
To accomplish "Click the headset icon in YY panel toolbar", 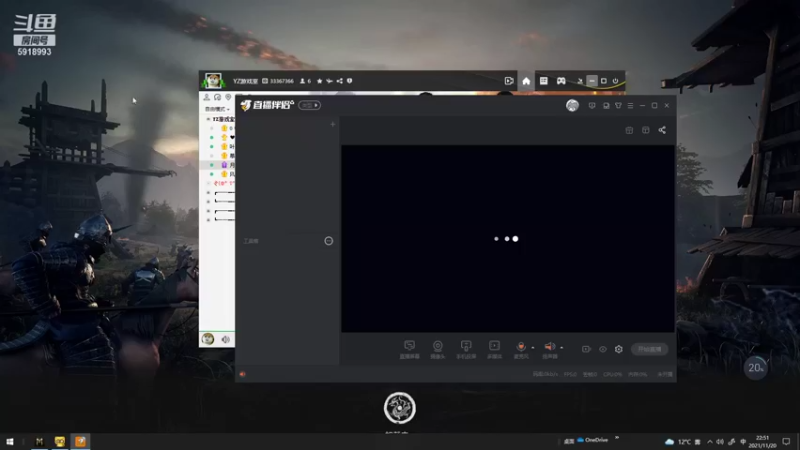I will 217,97.
